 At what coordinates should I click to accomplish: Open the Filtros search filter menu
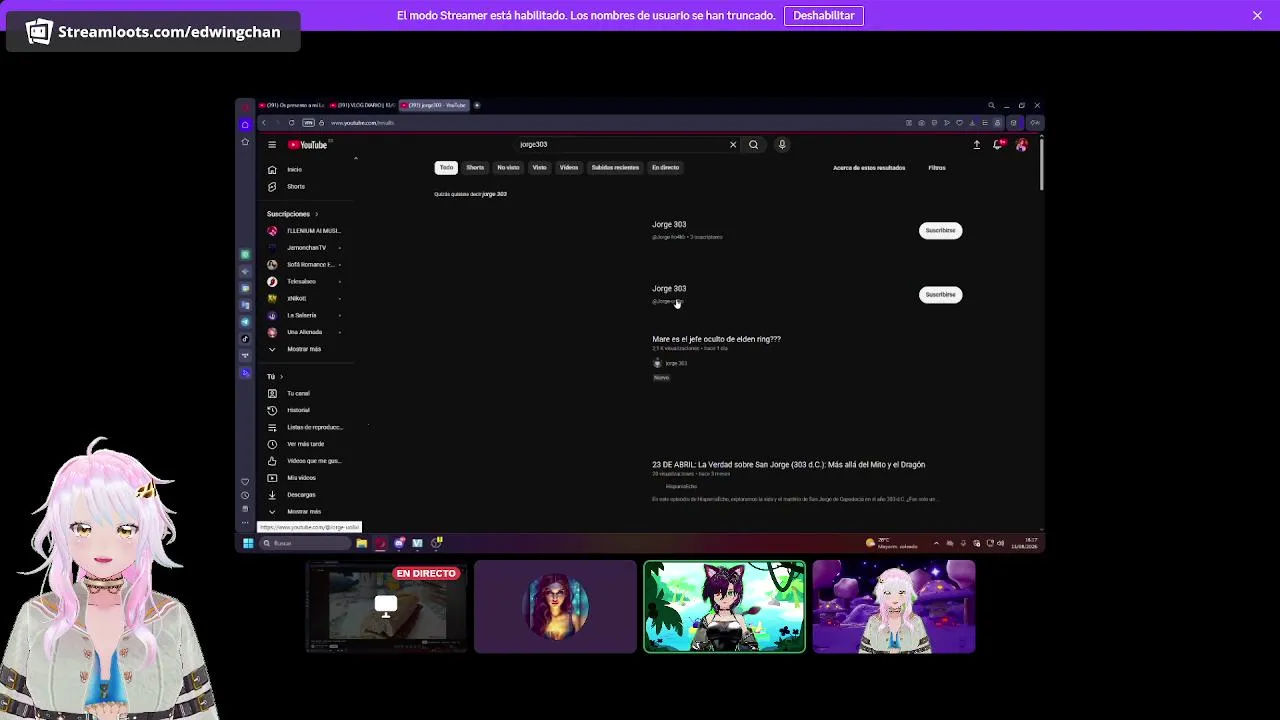pos(937,168)
